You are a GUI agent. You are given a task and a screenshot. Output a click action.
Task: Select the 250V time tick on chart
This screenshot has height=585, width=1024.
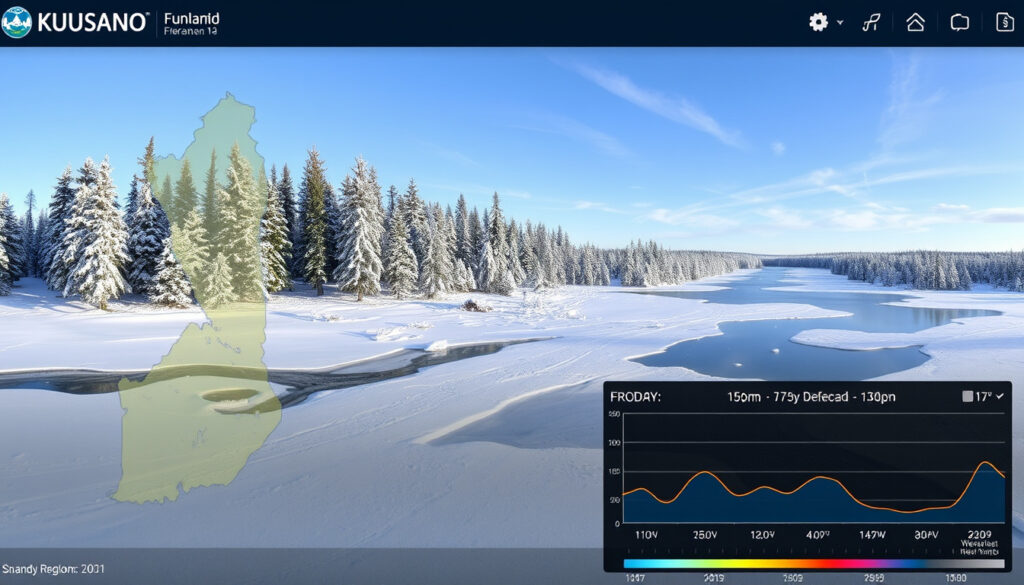(x=705, y=535)
